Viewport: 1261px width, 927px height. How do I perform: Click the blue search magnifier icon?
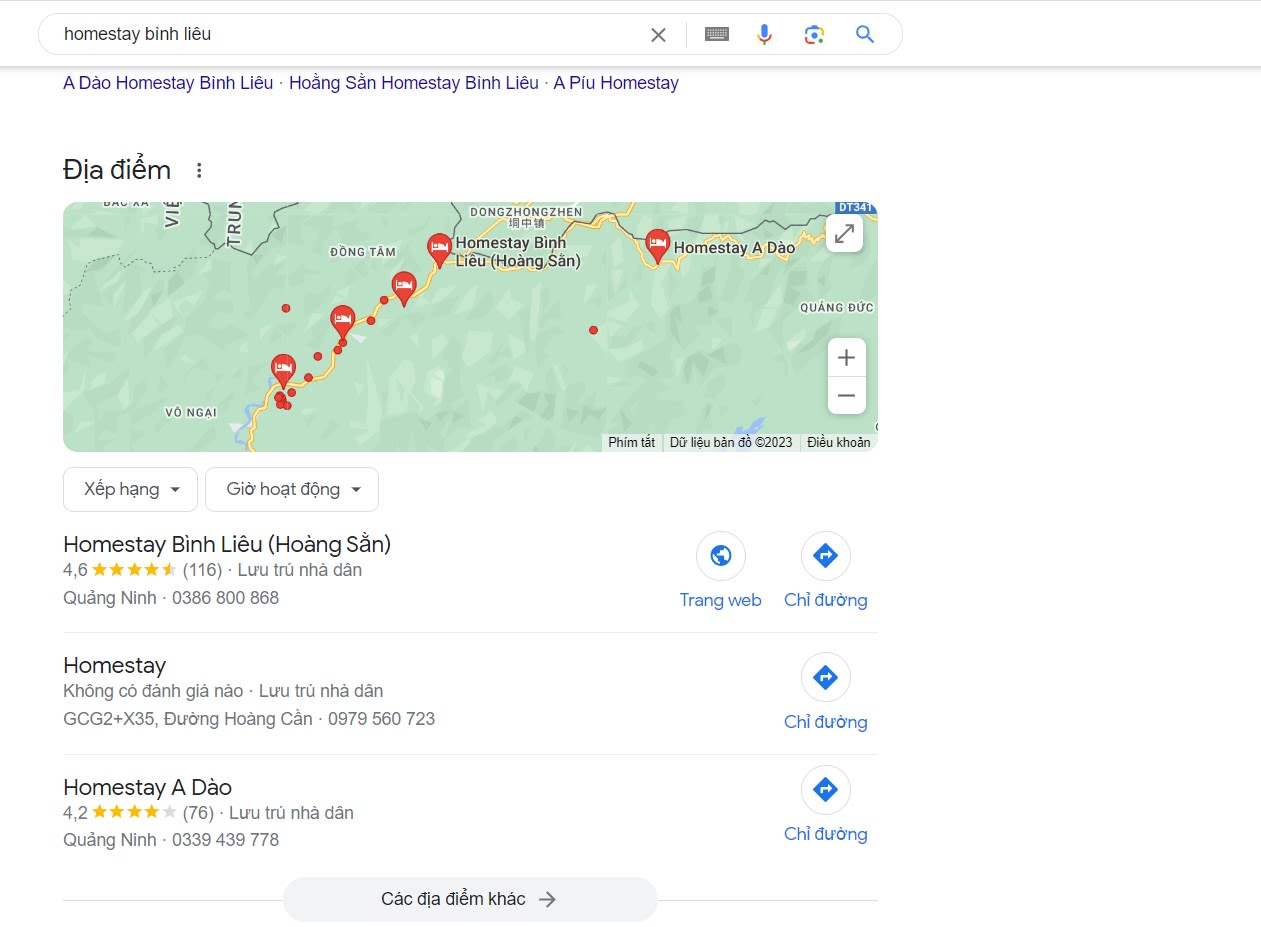point(865,35)
